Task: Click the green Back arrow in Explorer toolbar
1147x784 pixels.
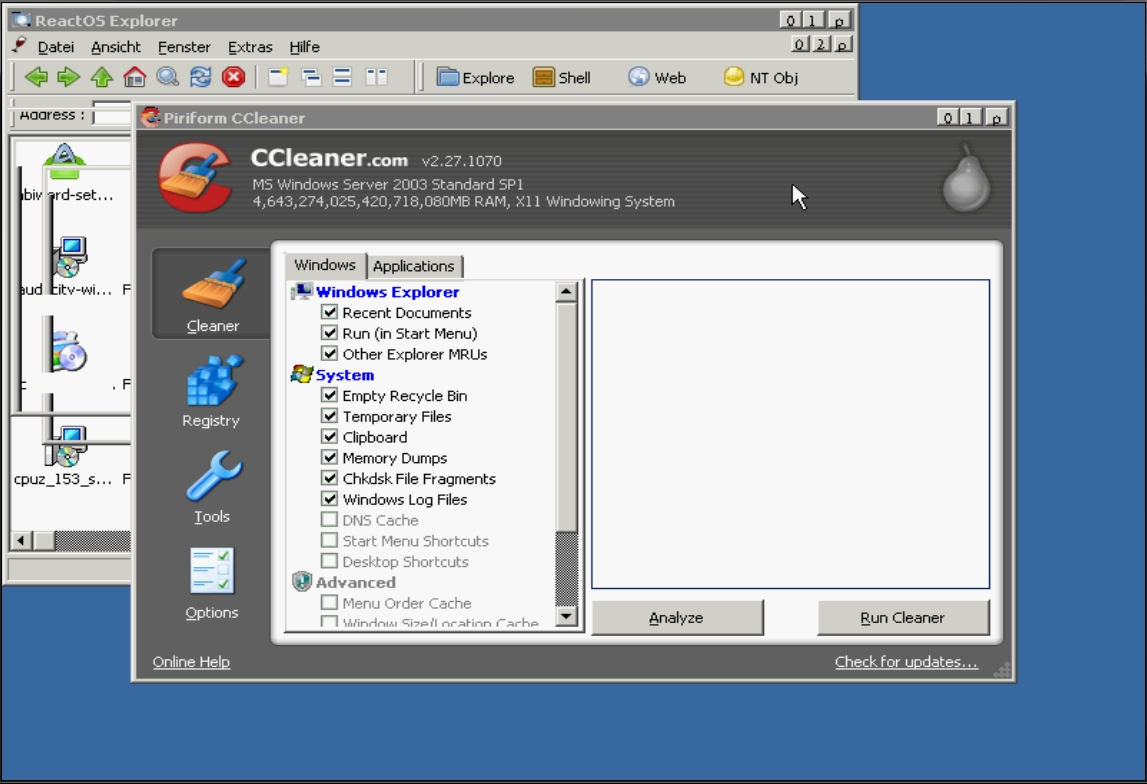Action: tap(36, 77)
